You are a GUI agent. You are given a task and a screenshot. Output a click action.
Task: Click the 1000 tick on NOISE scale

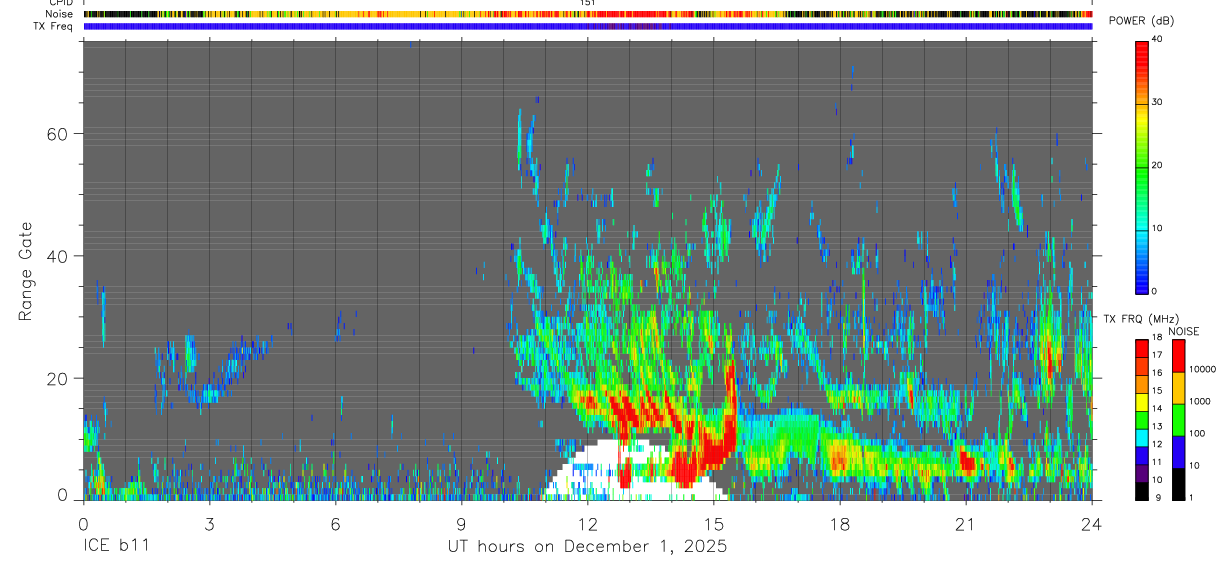pos(1200,402)
